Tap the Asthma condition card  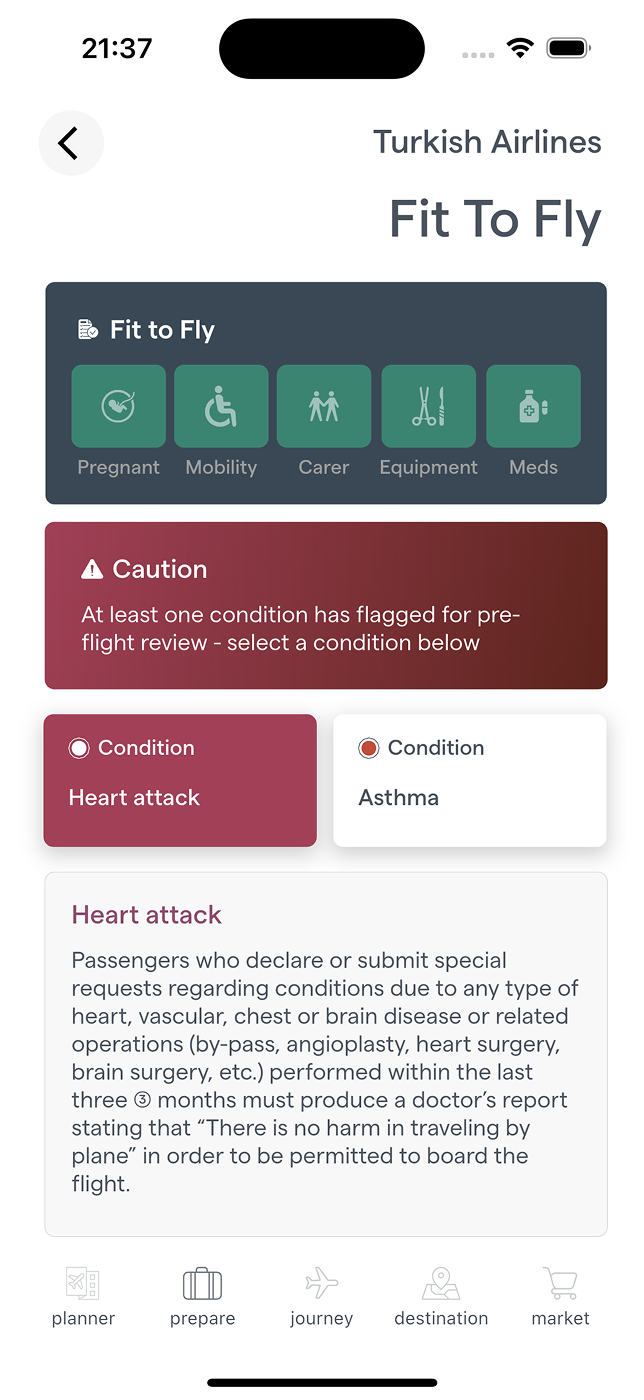point(470,781)
